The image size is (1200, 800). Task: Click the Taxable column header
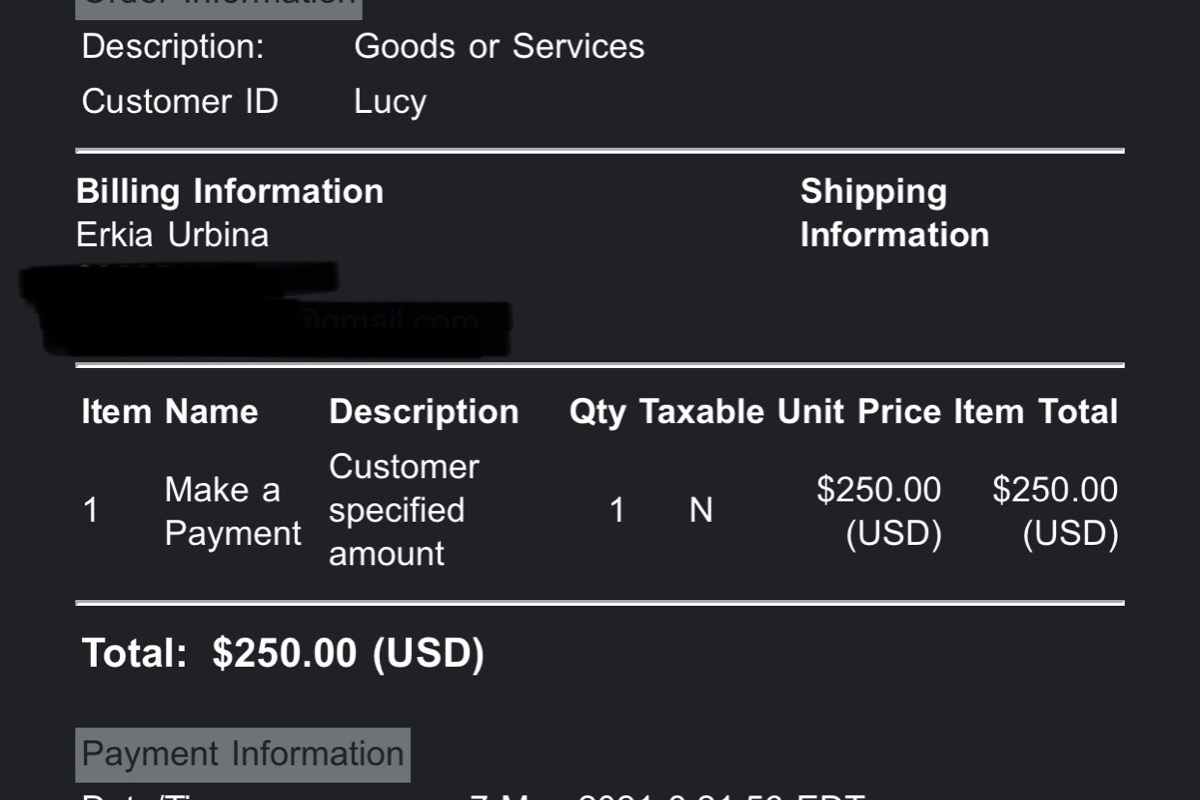pyautogui.click(x=702, y=412)
